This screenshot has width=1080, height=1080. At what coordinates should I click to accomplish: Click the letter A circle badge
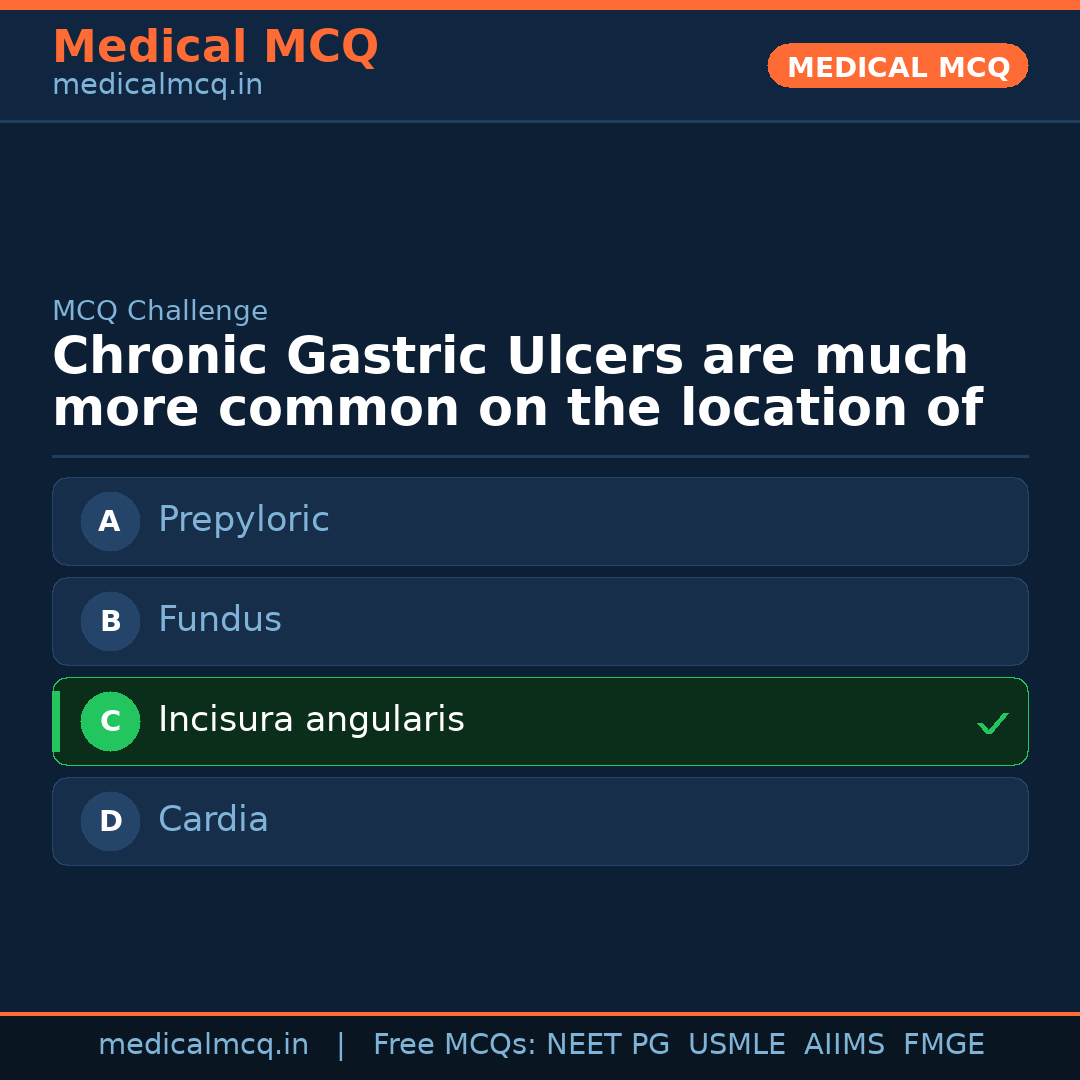coord(110,521)
